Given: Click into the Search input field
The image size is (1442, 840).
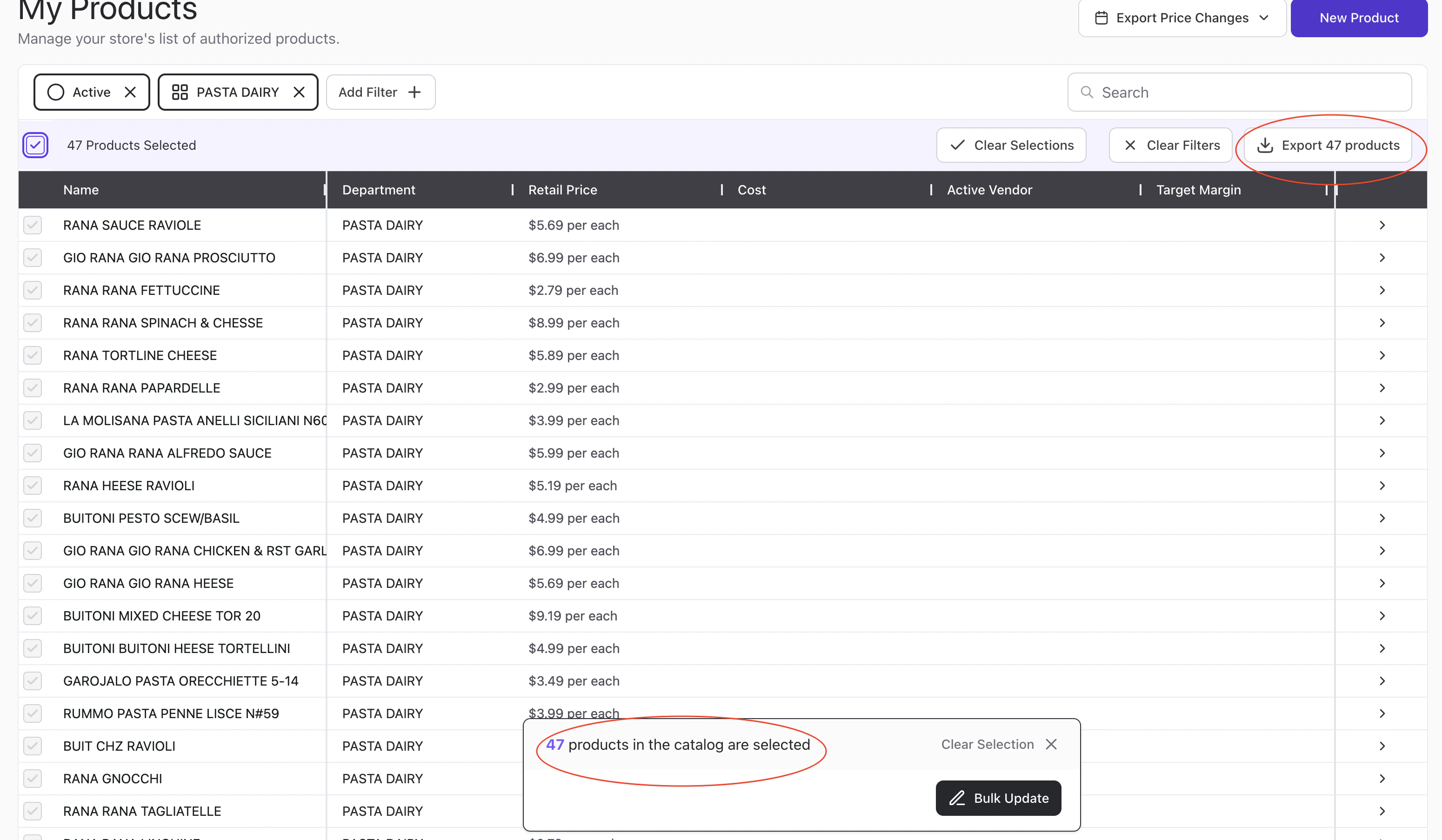Looking at the screenshot, I should pyautogui.click(x=1248, y=92).
